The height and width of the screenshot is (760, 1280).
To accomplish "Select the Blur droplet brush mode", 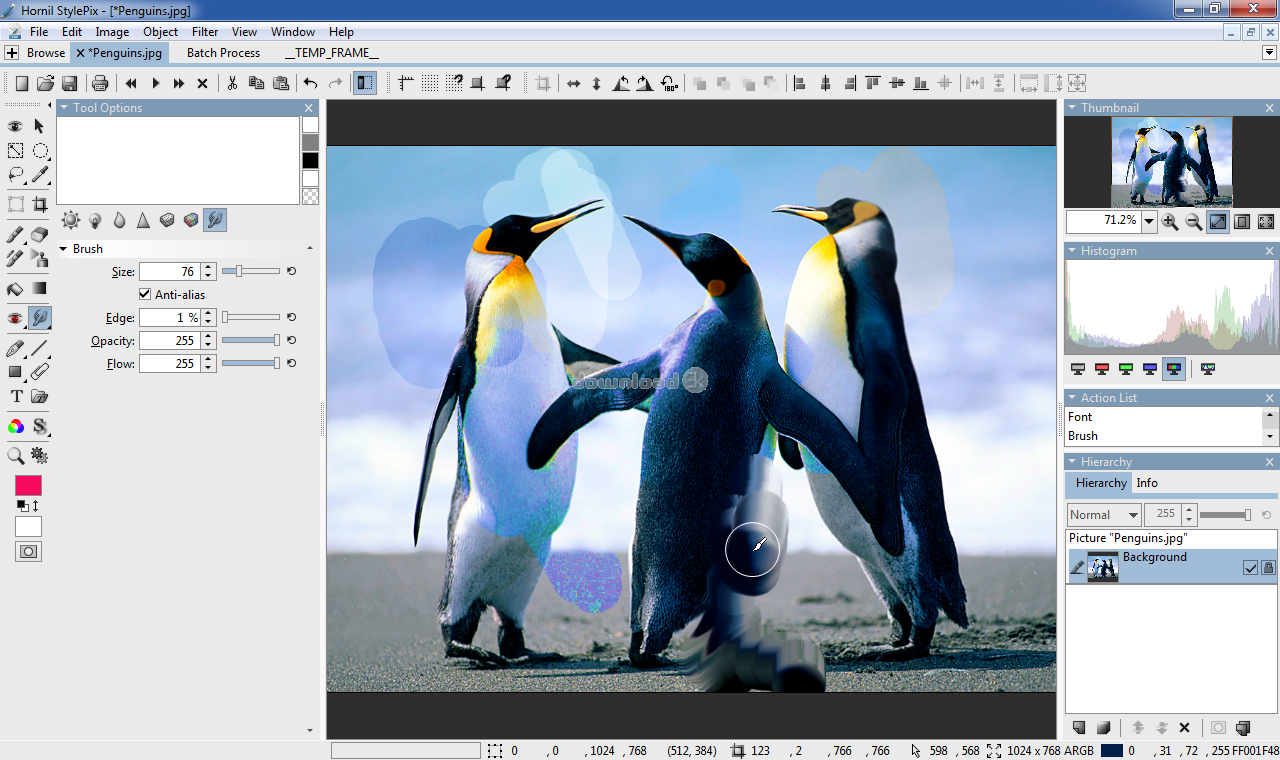I will pyautogui.click(x=119, y=220).
